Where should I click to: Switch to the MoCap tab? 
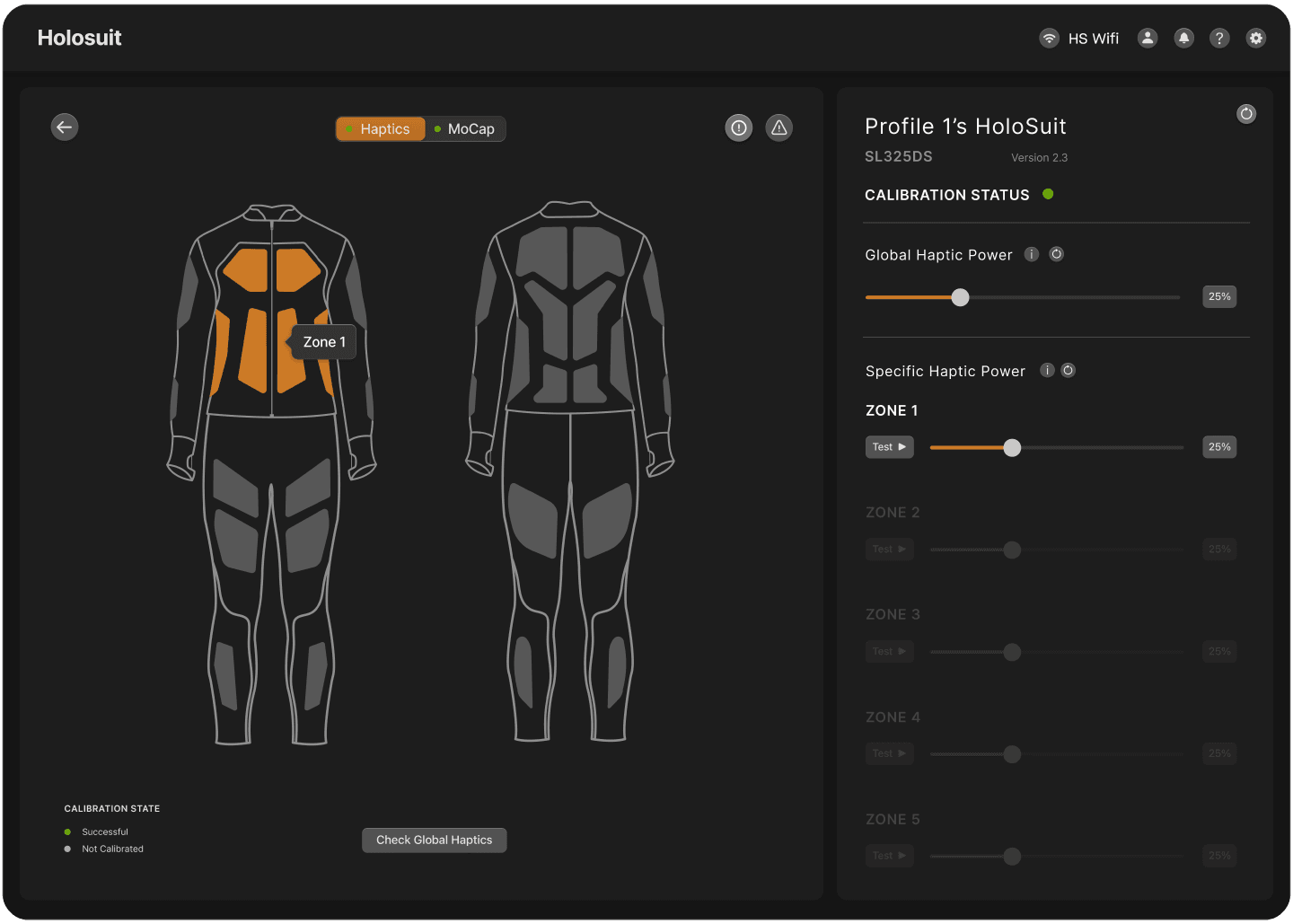point(465,129)
